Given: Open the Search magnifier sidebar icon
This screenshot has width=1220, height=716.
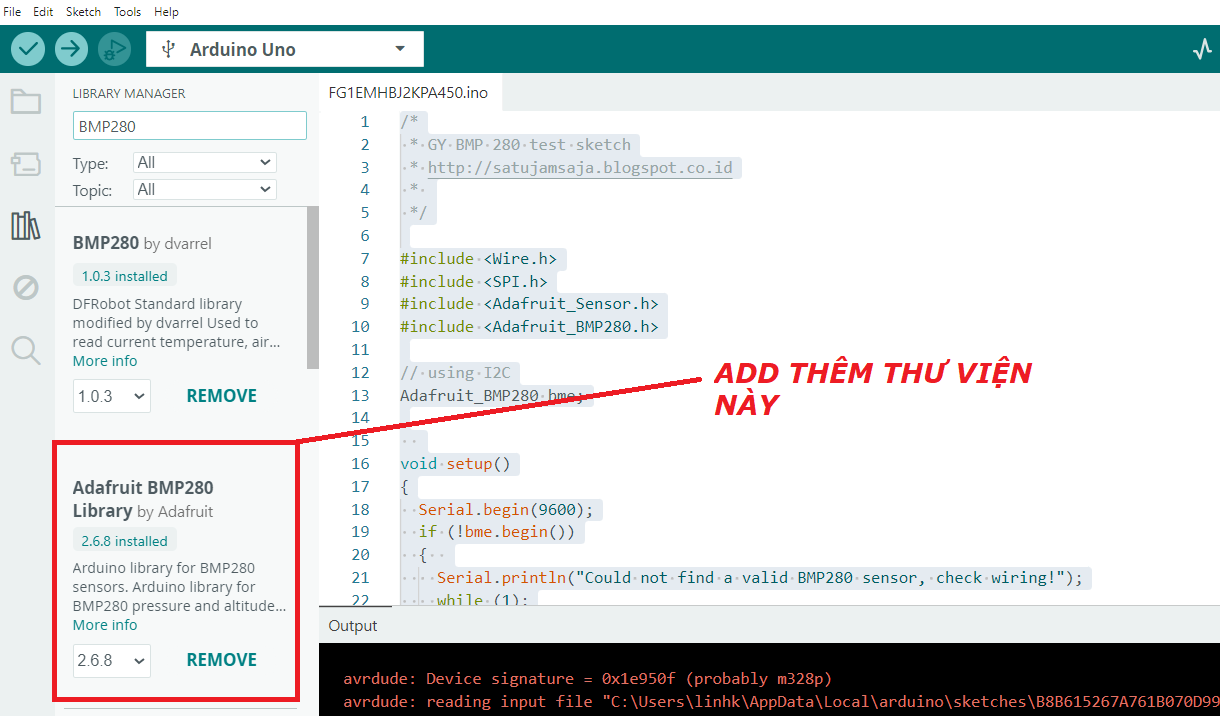Looking at the screenshot, I should point(25,350).
